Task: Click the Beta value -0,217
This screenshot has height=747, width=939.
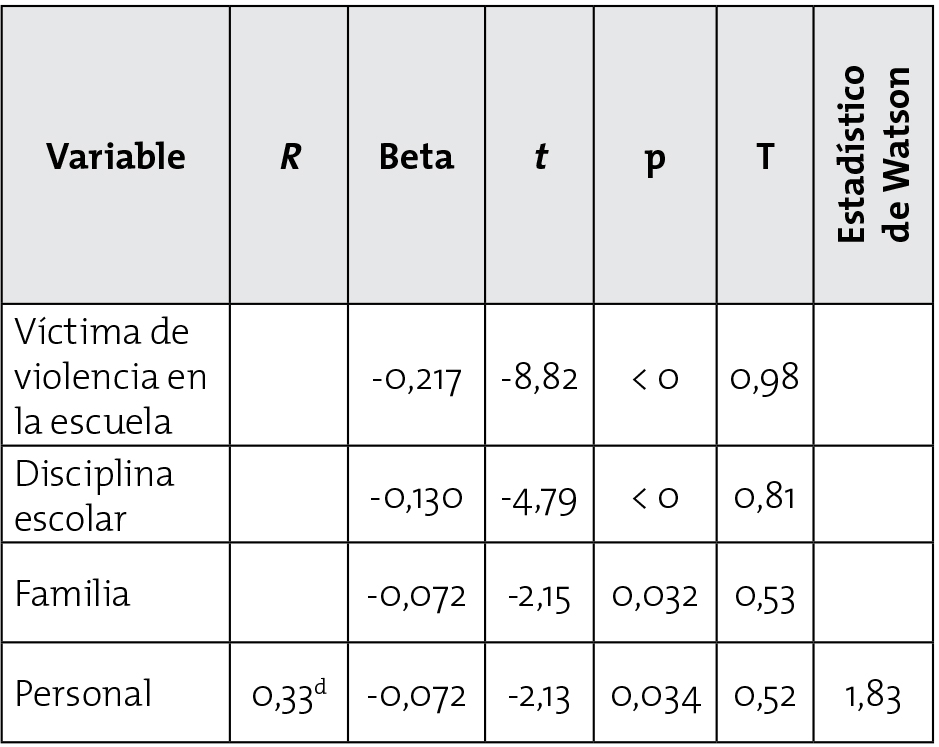Action: point(415,379)
